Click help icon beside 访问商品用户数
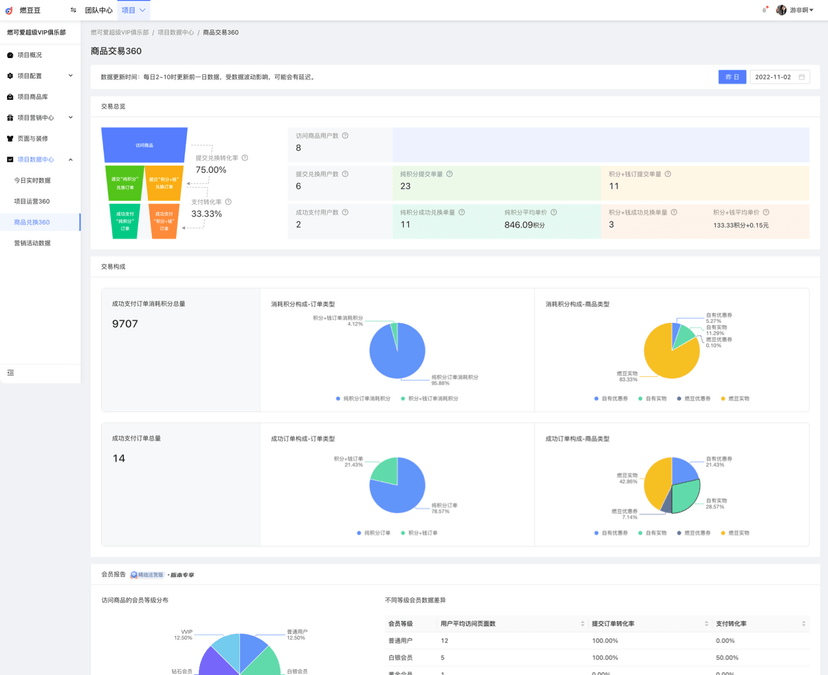Image resolution: width=828 pixels, height=675 pixels. click(x=345, y=136)
